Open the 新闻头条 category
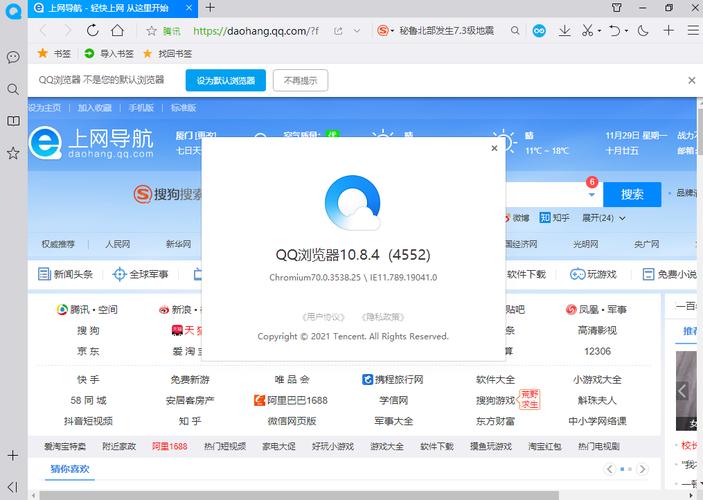Viewport: 703px width, 500px height. [65, 274]
